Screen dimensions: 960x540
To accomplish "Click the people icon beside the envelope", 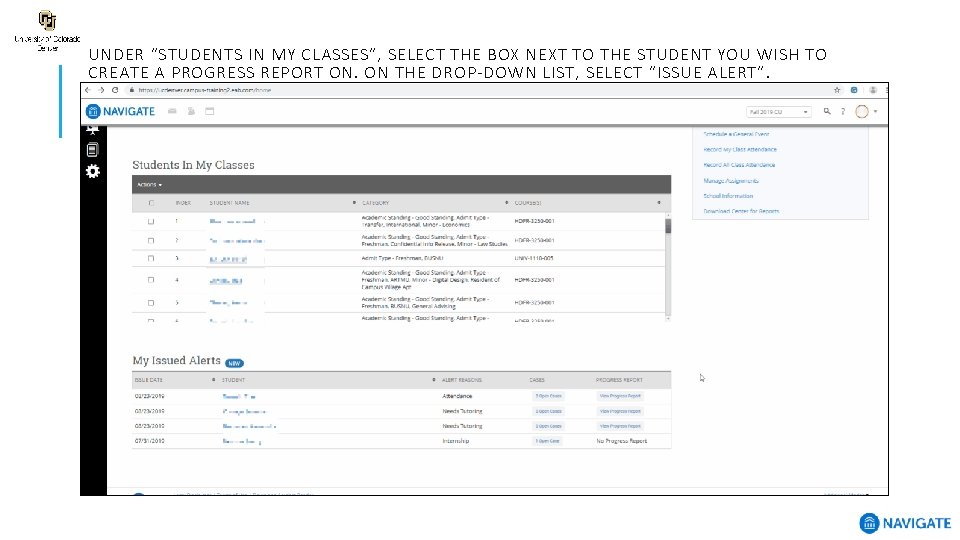I will (x=191, y=111).
